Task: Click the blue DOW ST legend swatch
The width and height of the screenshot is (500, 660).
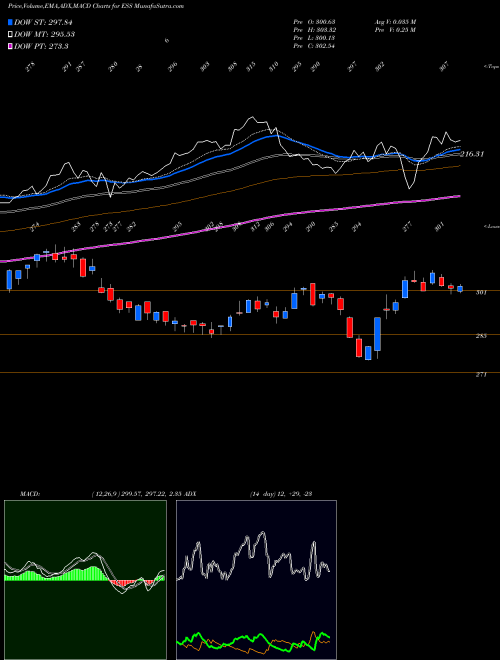Action: point(10,22)
